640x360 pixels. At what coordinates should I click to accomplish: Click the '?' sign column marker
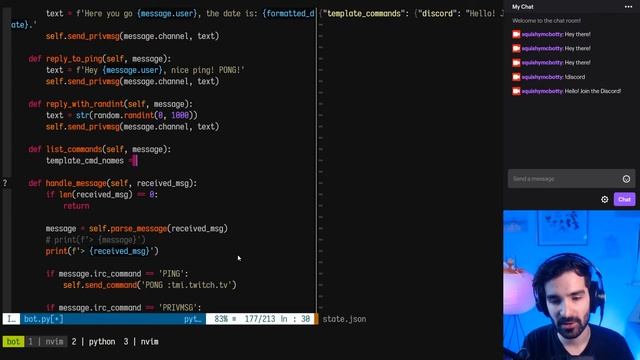(5, 183)
